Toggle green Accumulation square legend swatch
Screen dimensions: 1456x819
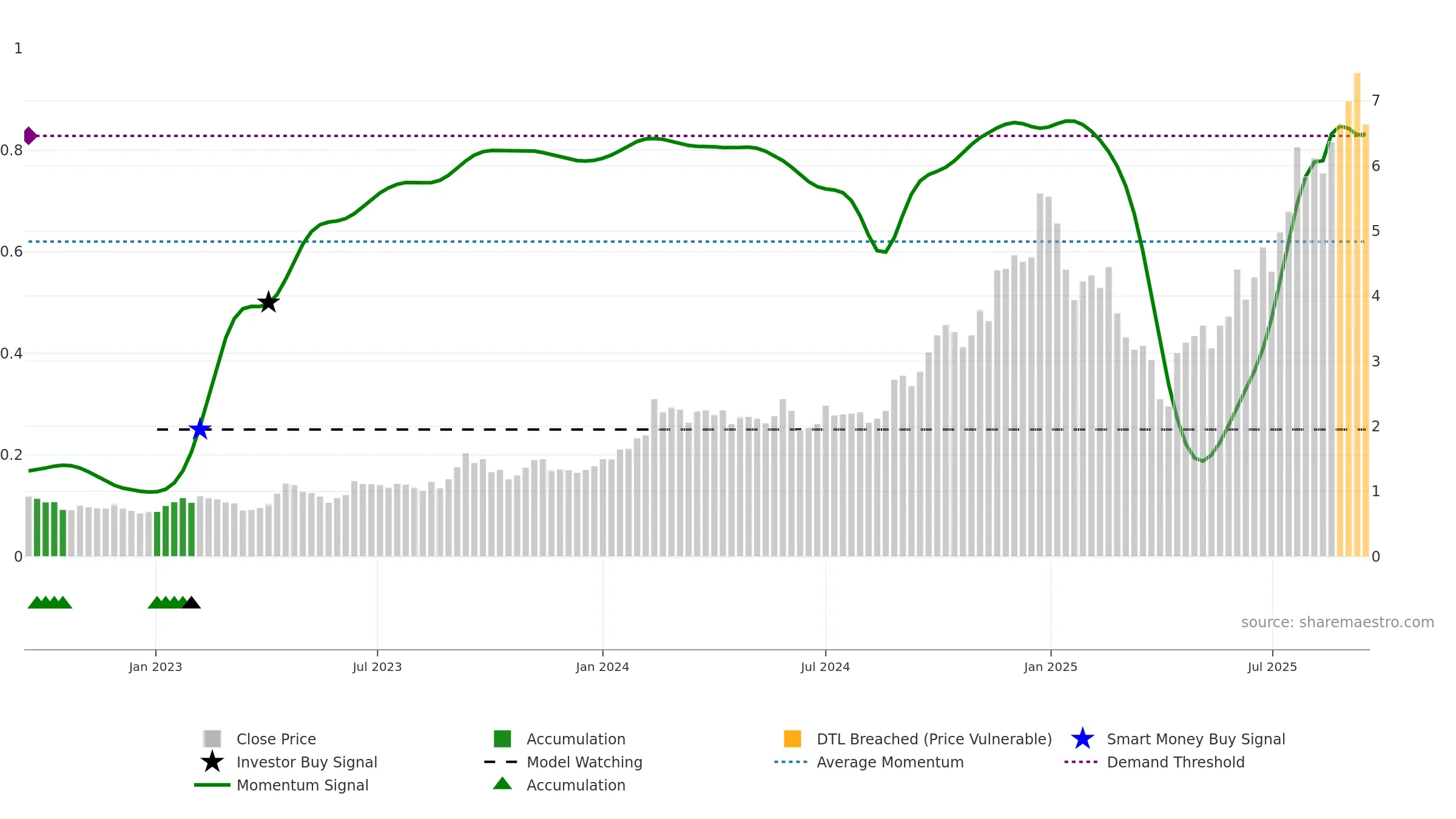pyautogui.click(x=502, y=739)
